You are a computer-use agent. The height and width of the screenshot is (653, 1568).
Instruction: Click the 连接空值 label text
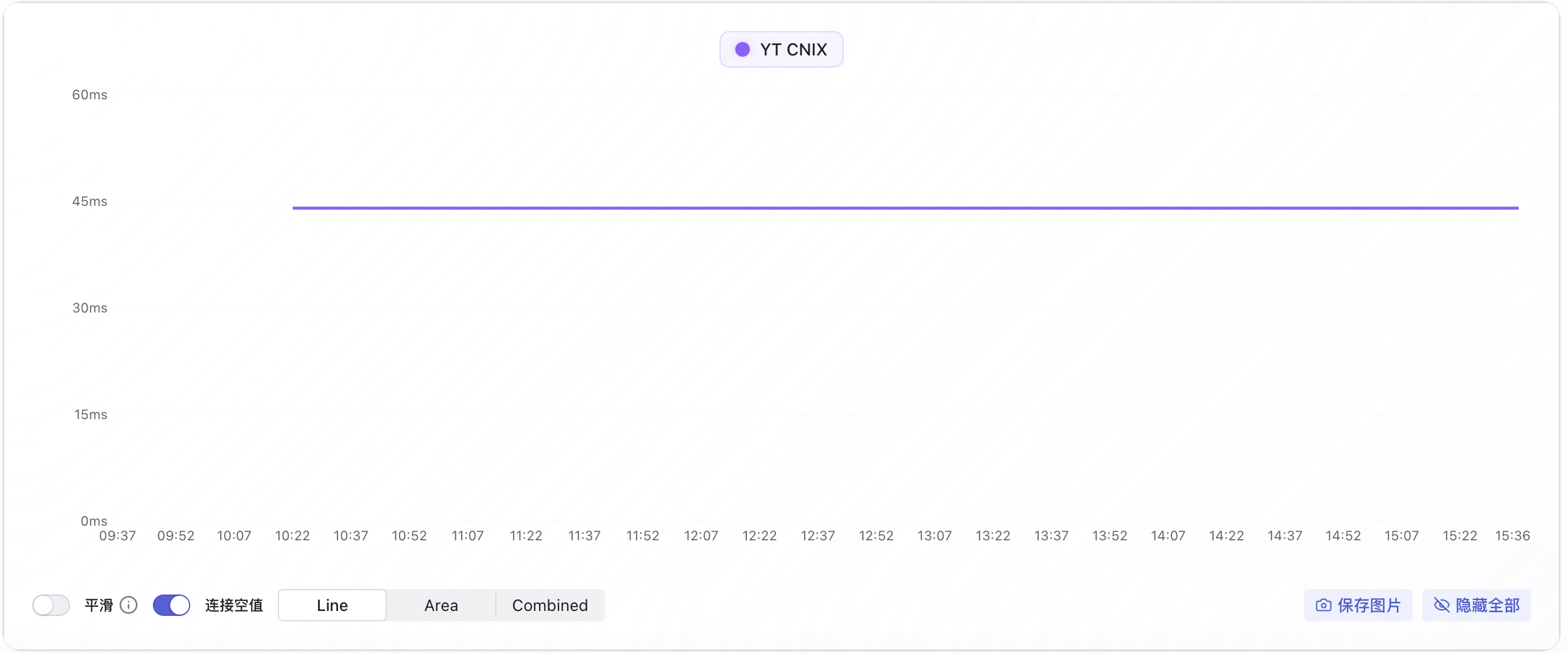click(234, 605)
